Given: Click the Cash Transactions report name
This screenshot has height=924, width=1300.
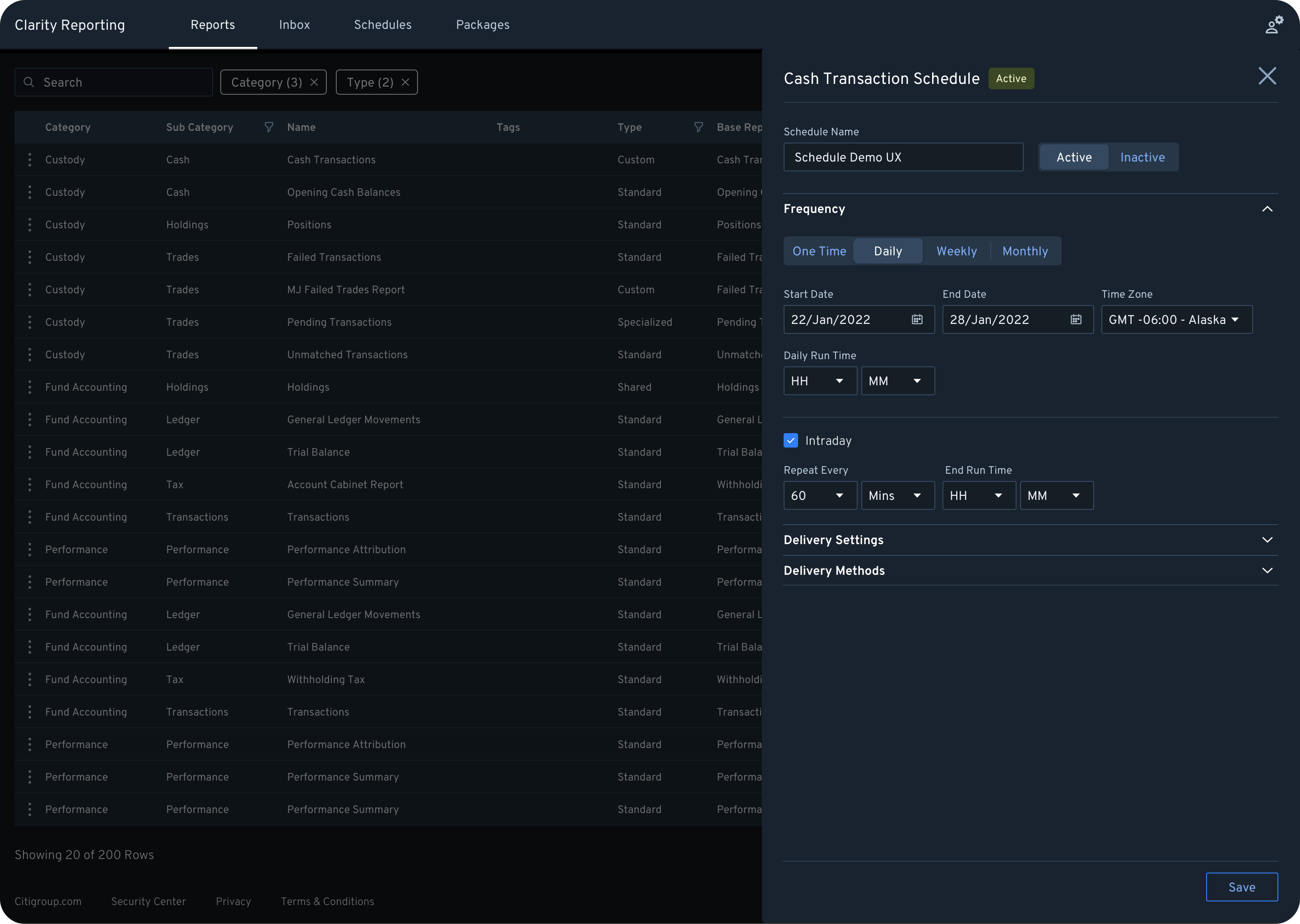Looking at the screenshot, I should pos(331,160).
